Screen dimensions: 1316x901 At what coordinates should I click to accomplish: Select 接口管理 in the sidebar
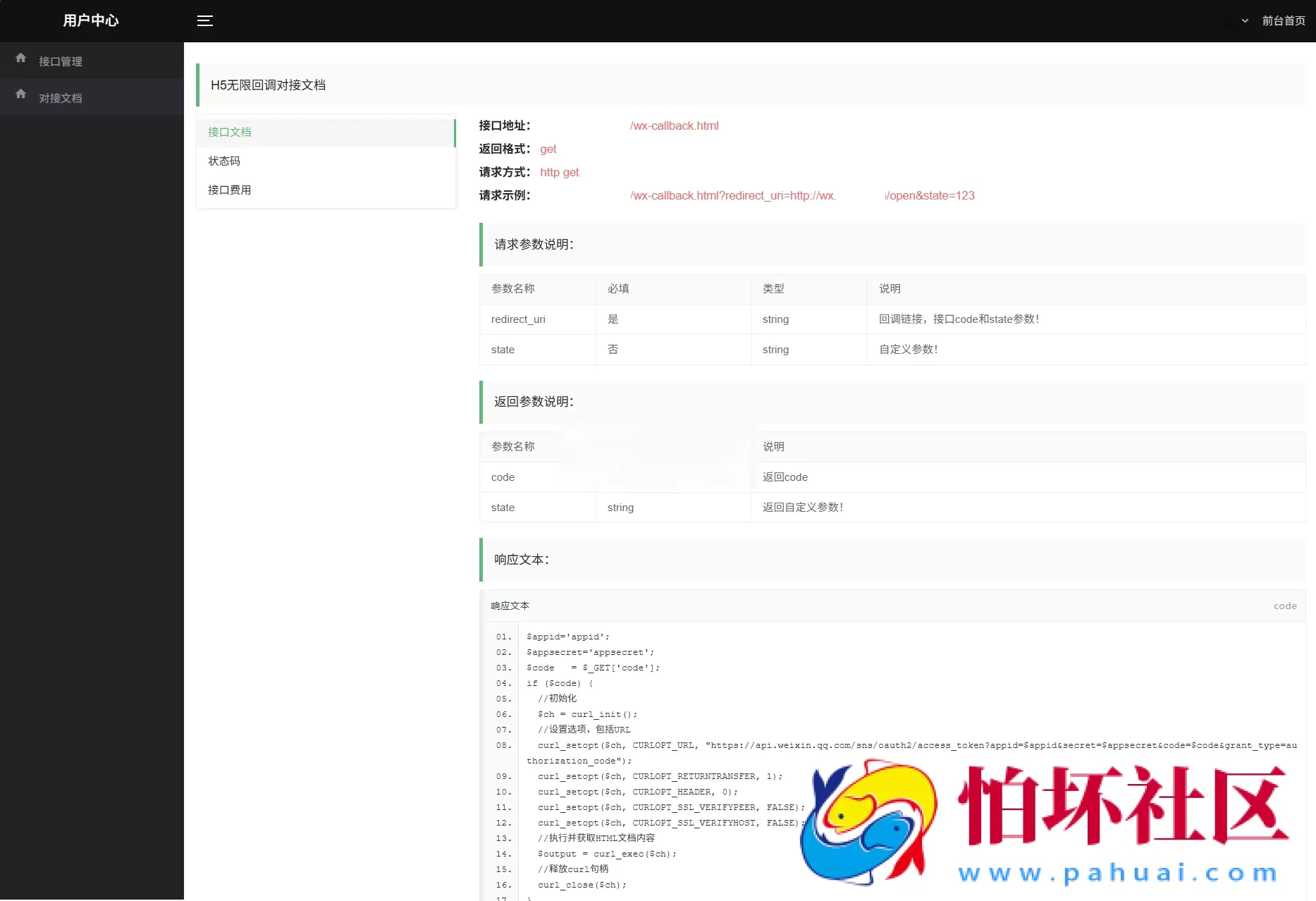[60, 61]
